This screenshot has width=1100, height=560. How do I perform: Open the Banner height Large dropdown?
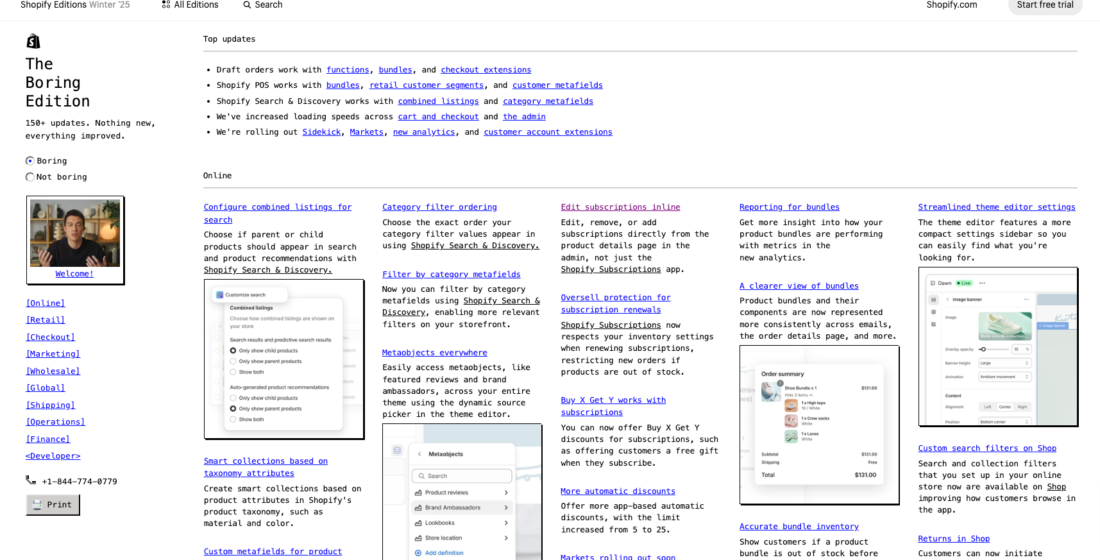[1005, 363]
